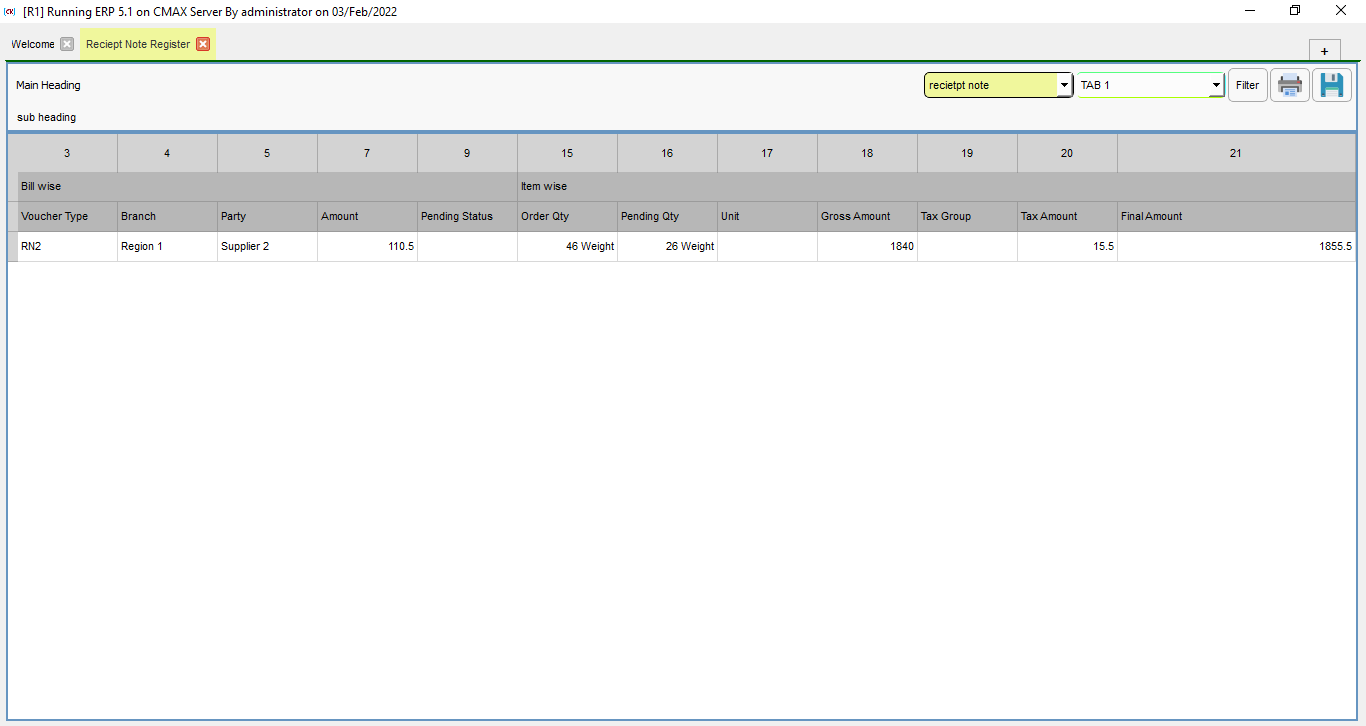The width and height of the screenshot is (1366, 726).
Task: Switch to the Welcome tab
Action: (33, 43)
